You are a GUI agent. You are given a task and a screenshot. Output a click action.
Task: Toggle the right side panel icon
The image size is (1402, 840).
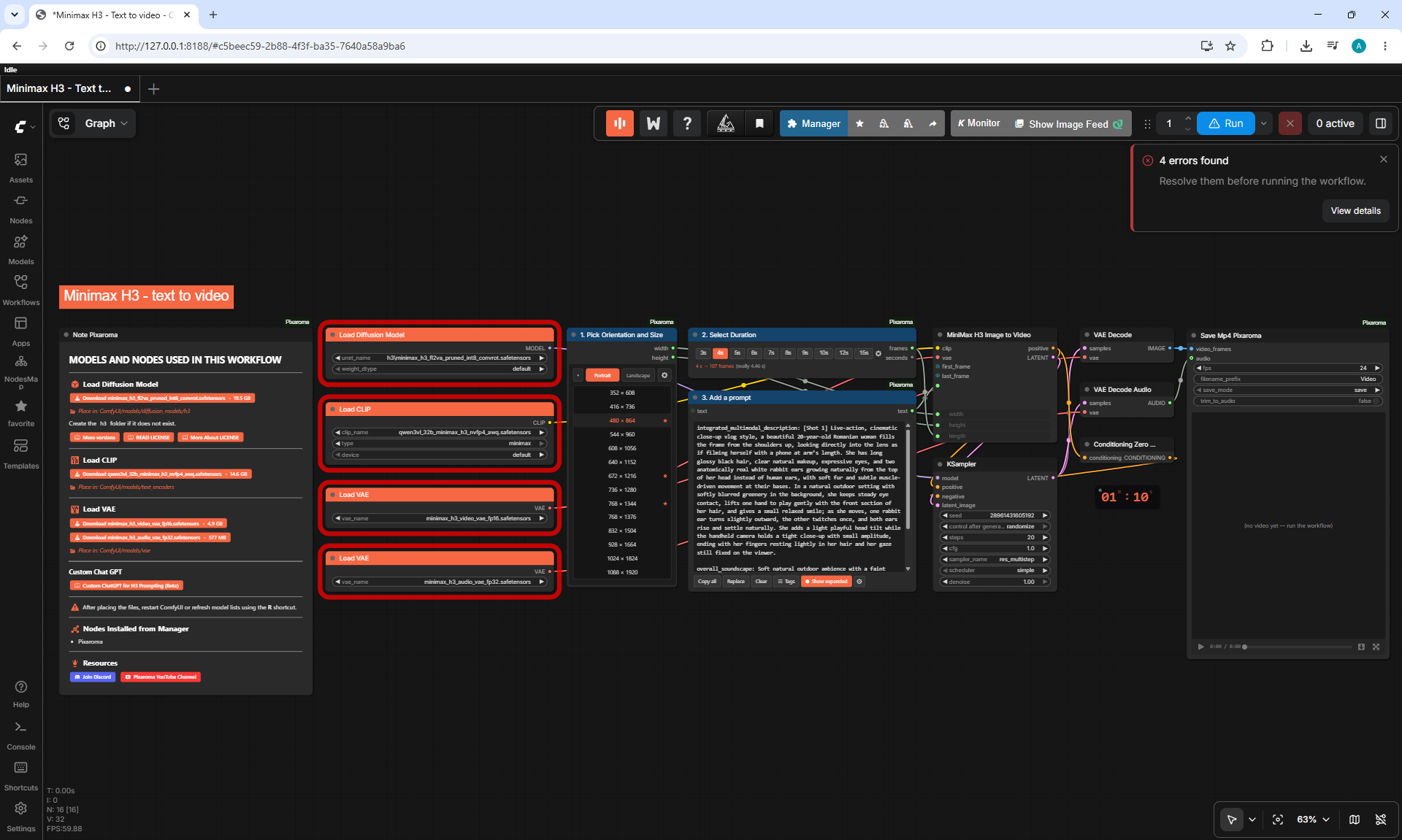point(1380,123)
